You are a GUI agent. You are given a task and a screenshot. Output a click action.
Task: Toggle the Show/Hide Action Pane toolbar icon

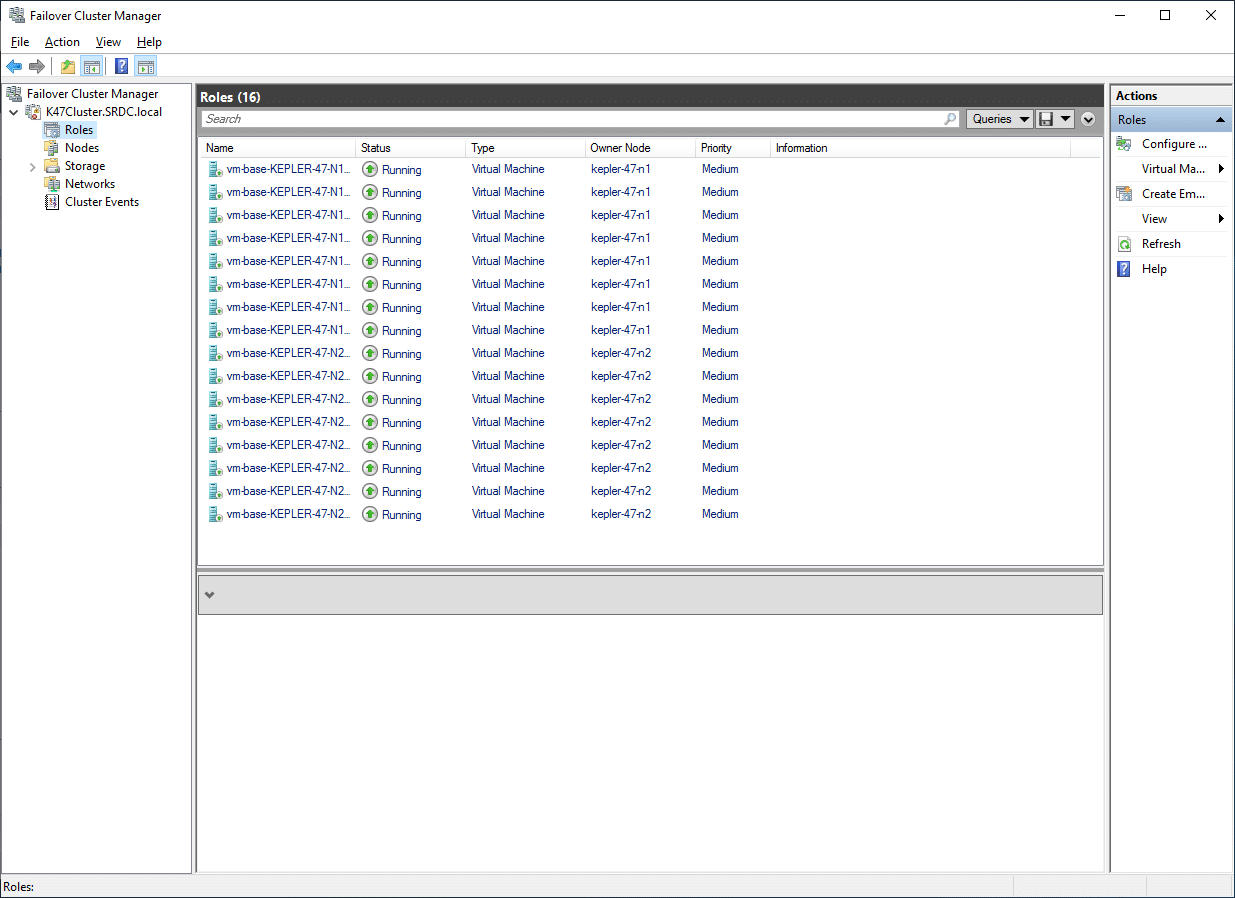[146, 67]
